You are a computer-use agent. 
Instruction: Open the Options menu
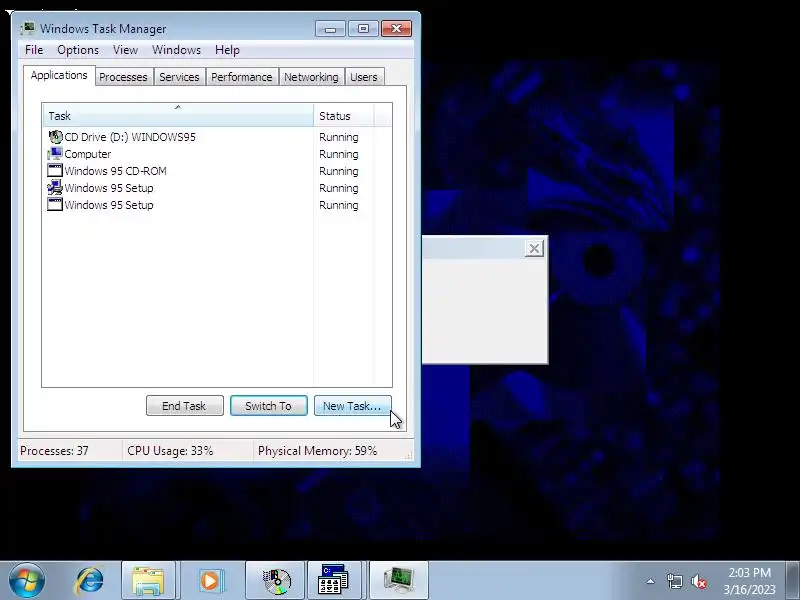pyautogui.click(x=78, y=50)
